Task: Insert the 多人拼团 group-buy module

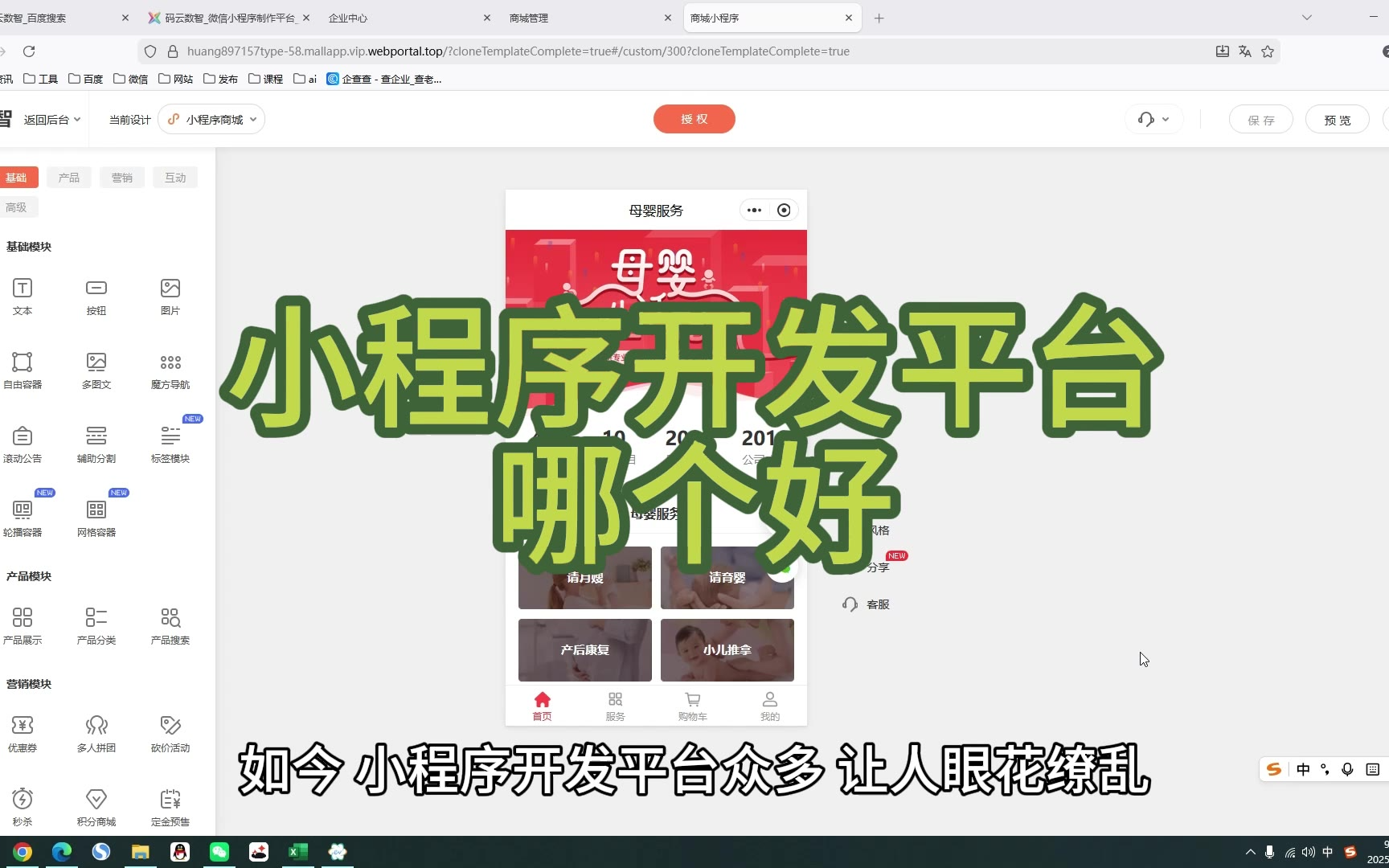Action: (96, 734)
